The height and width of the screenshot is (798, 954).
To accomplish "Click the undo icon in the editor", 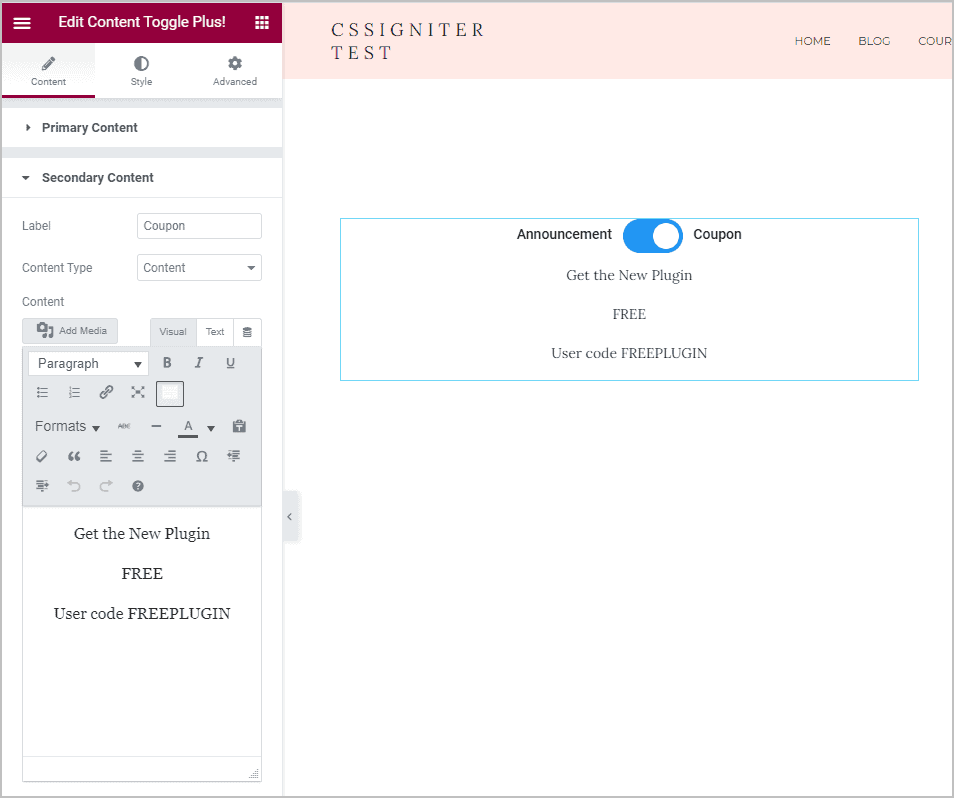I will [x=74, y=486].
